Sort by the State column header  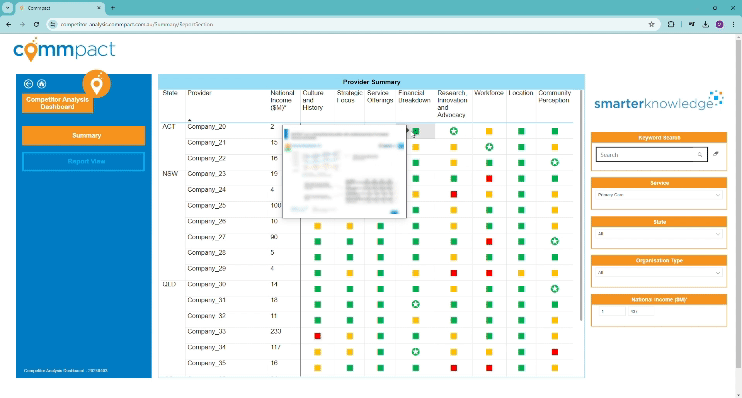point(170,93)
